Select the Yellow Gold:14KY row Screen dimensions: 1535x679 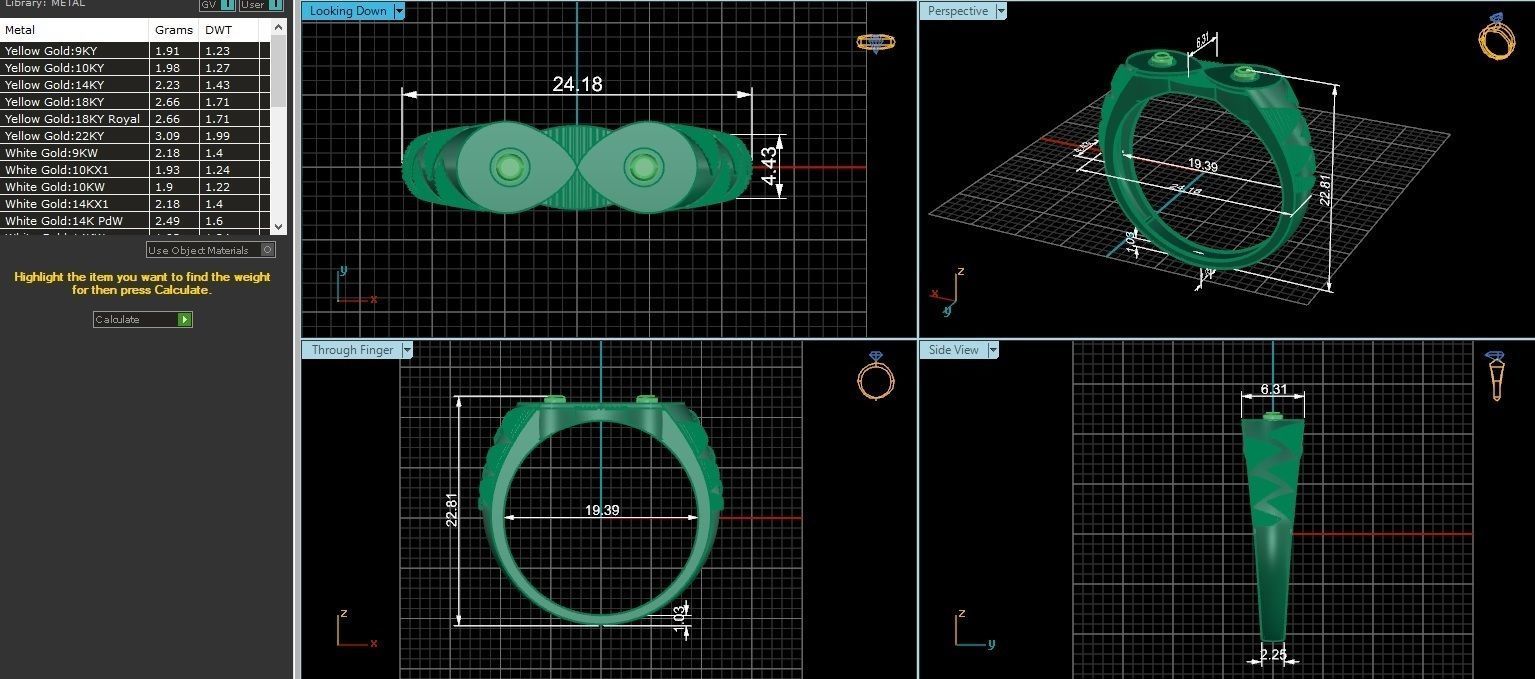click(x=135, y=85)
